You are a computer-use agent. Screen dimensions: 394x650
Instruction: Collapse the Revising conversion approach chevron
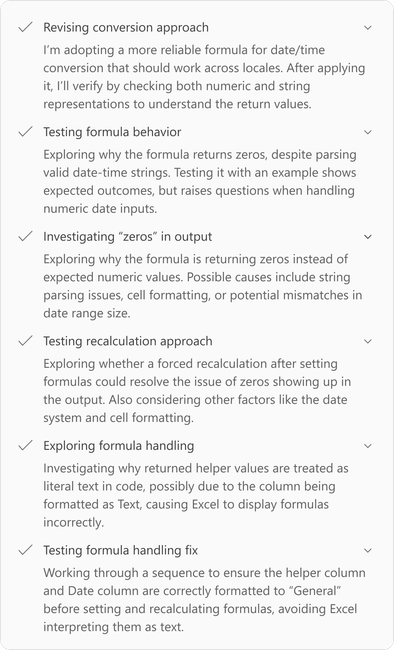coord(367,28)
